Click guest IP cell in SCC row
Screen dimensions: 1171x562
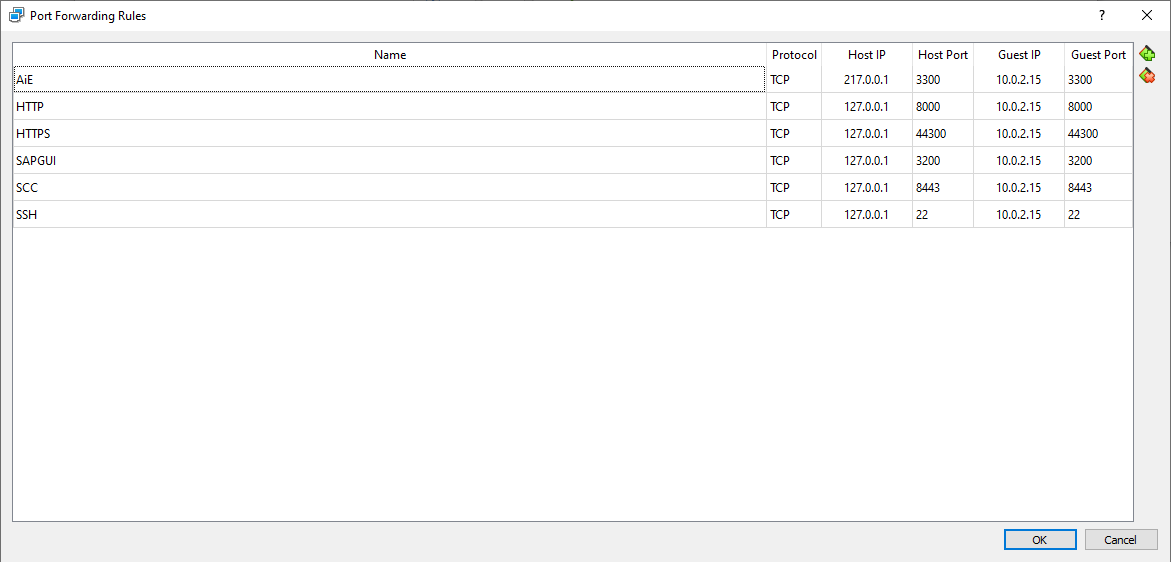1019,187
